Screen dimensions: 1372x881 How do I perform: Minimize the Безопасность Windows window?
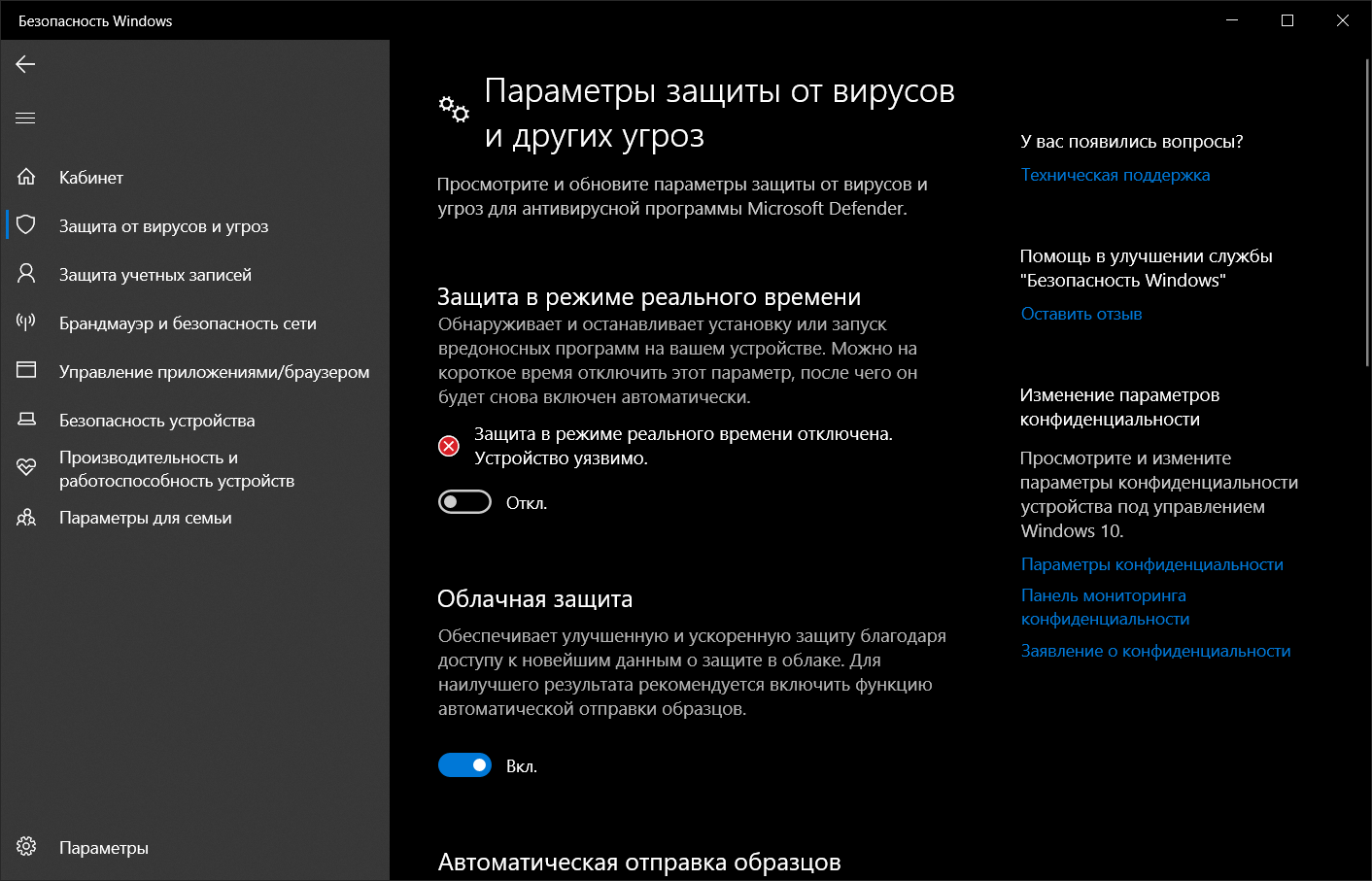coord(1232,20)
